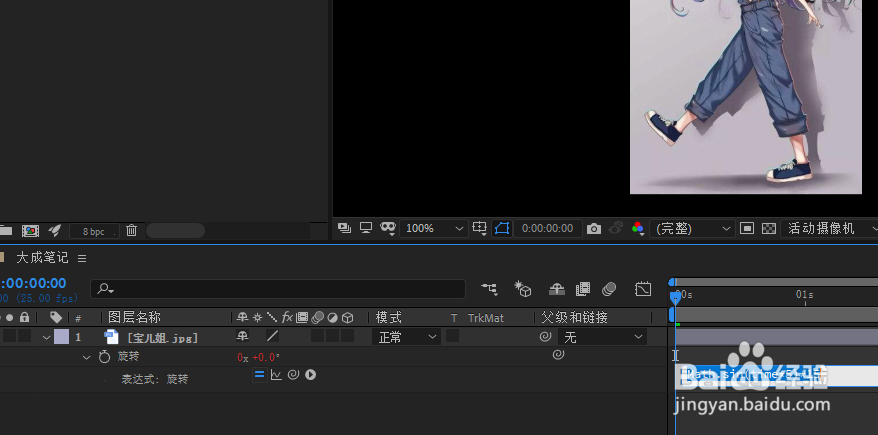Open project settings rocket icon
Viewport: 878px width, 435px height.
point(54,230)
